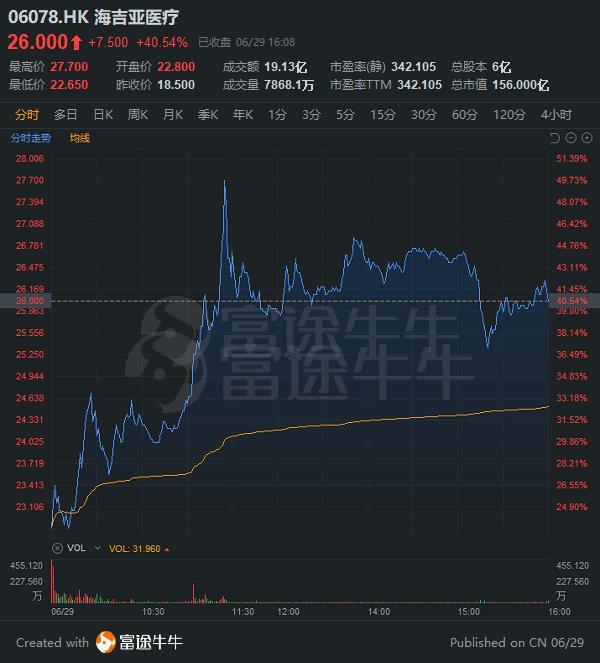
Task: Open the 多日 multi-day view
Action: point(66,115)
